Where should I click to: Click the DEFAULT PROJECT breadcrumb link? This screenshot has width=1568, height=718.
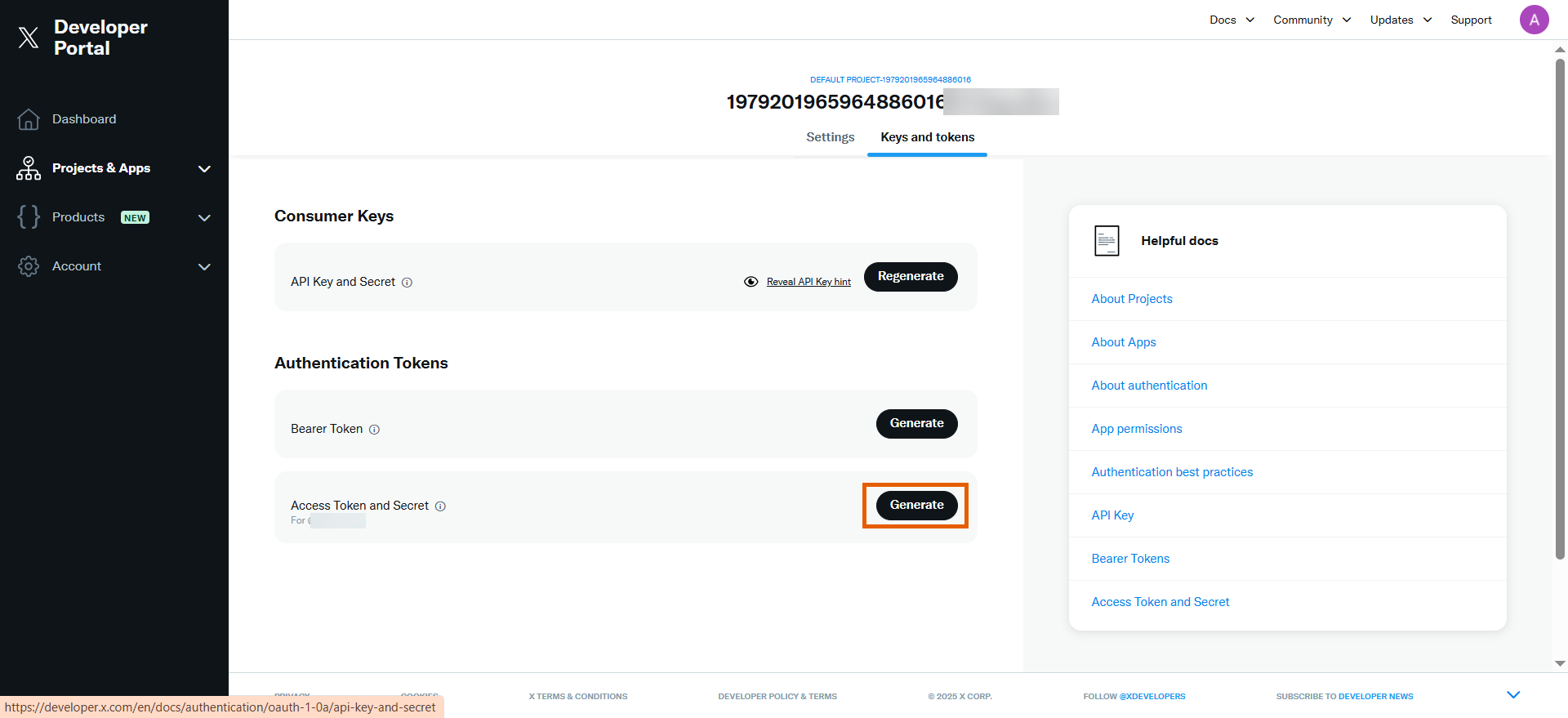coord(890,80)
